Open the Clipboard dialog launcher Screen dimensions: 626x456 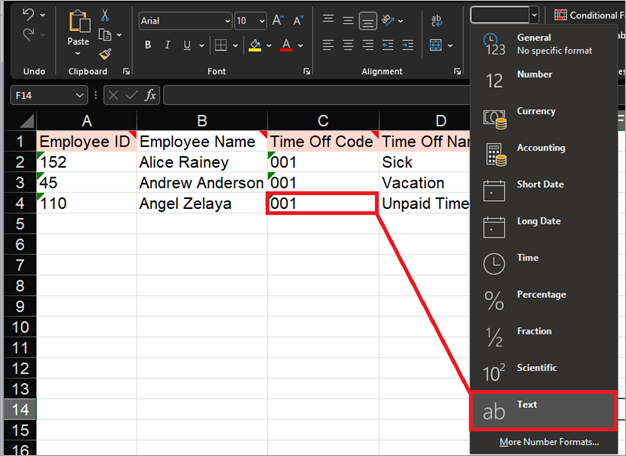pyautogui.click(x=126, y=71)
